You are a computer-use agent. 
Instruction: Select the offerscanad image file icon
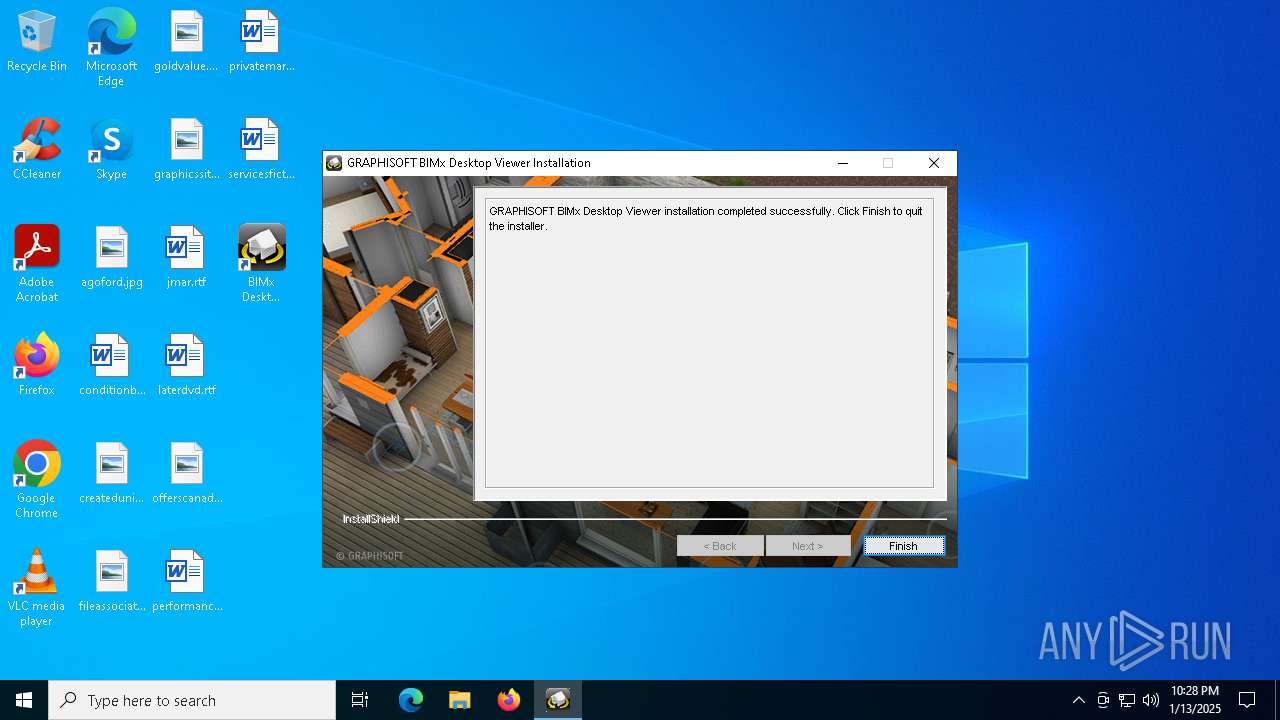186,473
